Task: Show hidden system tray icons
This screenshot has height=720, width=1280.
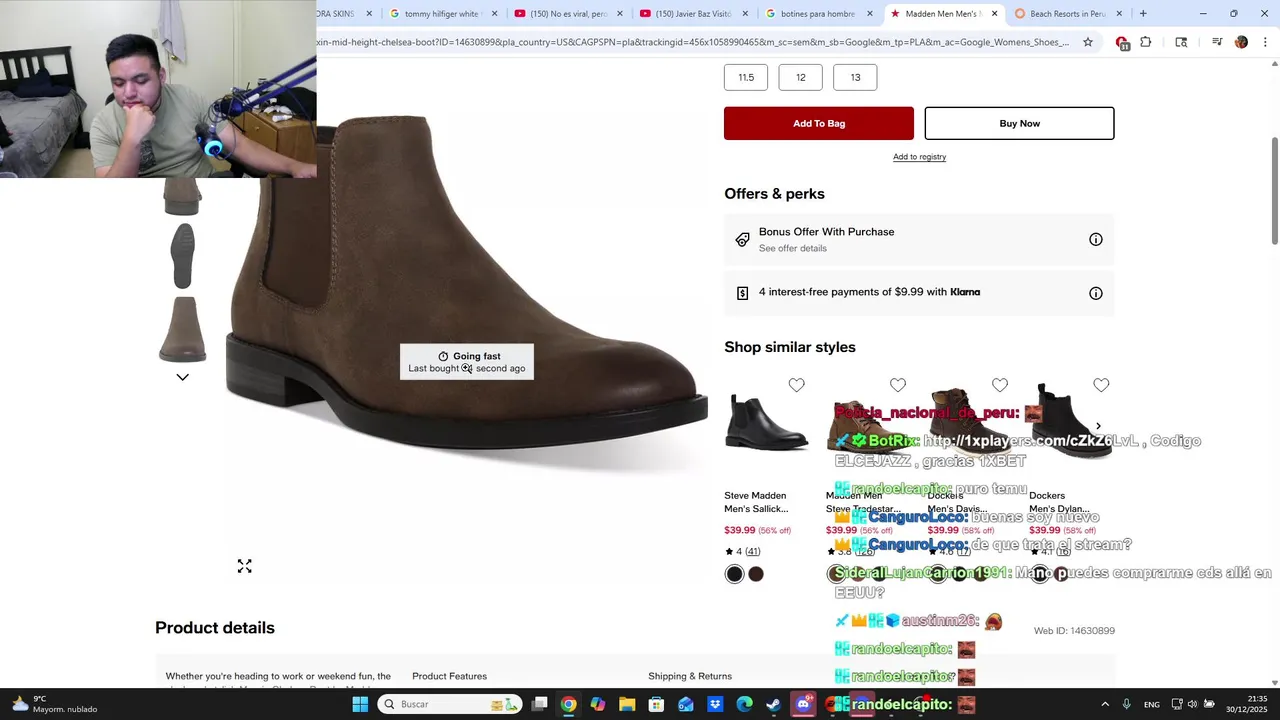Action: 1105,704
